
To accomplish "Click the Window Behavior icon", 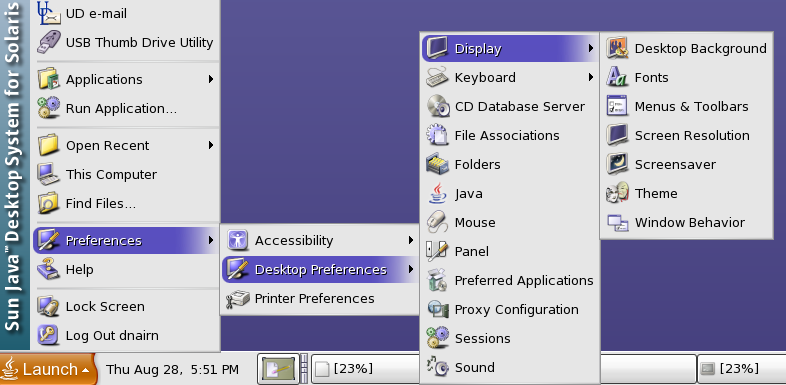I will [x=617, y=223].
